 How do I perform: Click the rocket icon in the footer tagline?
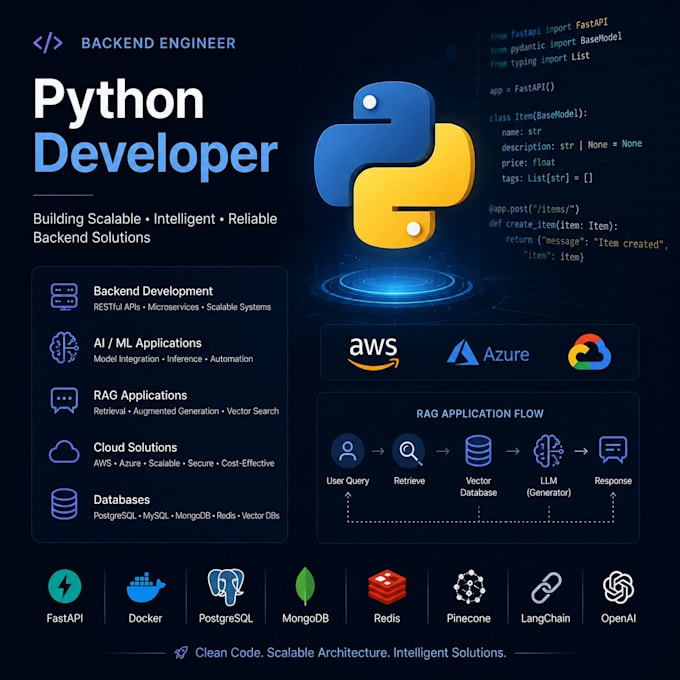[181, 653]
